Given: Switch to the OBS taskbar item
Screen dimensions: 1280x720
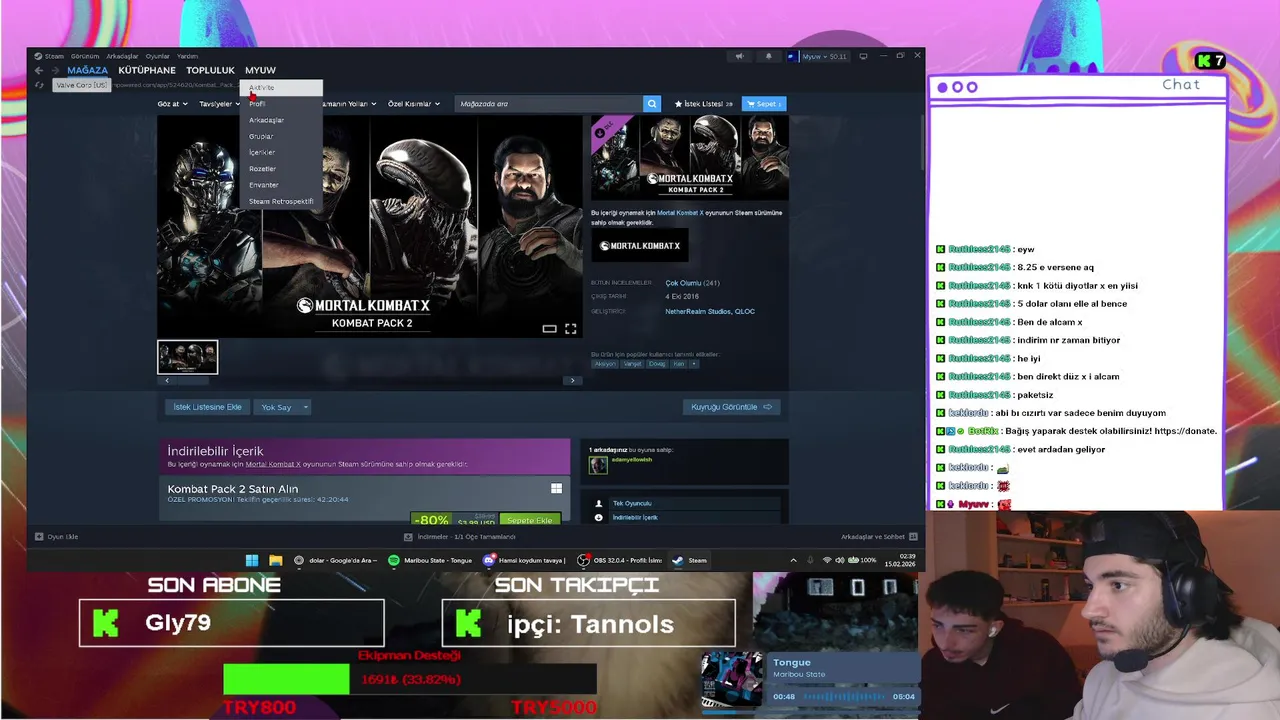Looking at the screenshot, I should tap(619, 560).
